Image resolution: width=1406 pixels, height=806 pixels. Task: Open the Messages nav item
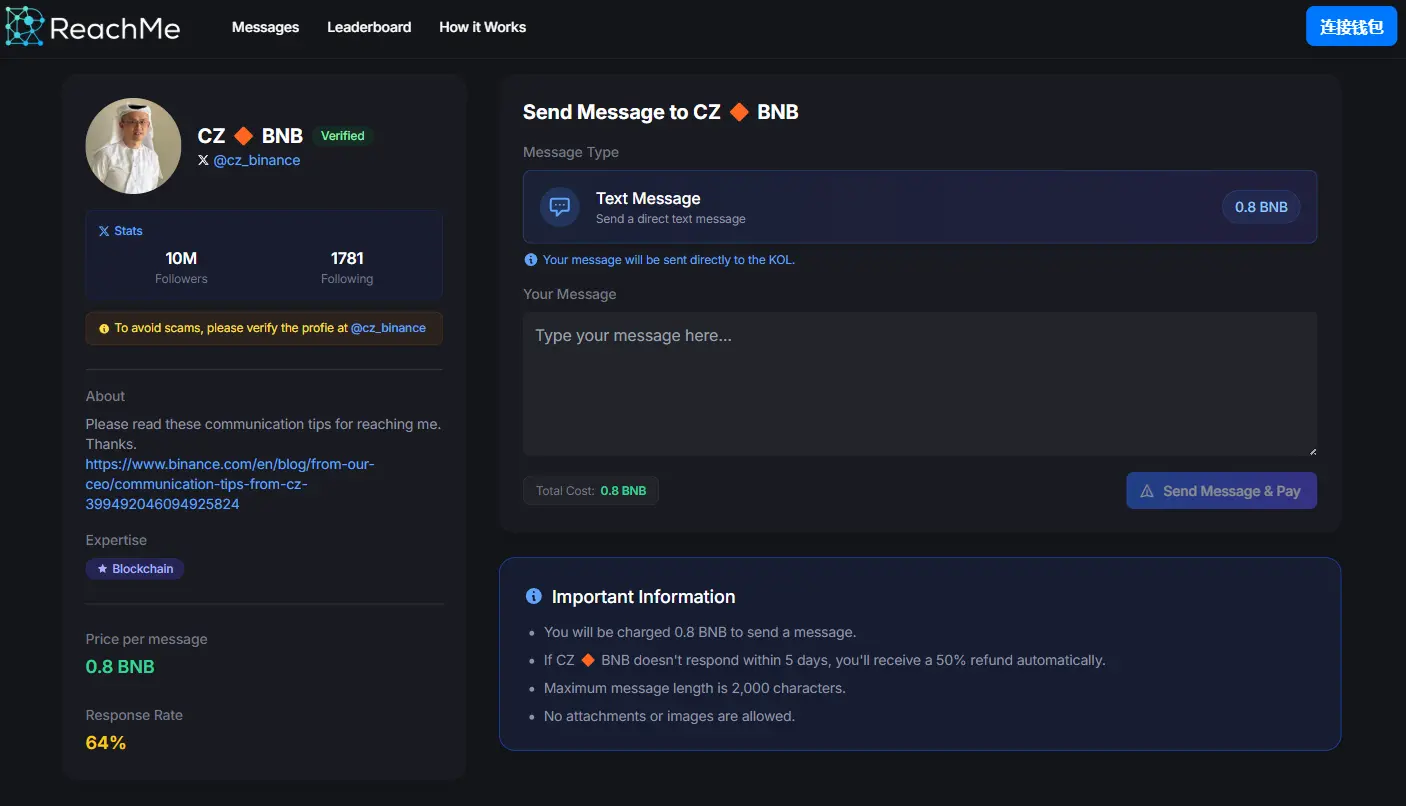[265, 27]
